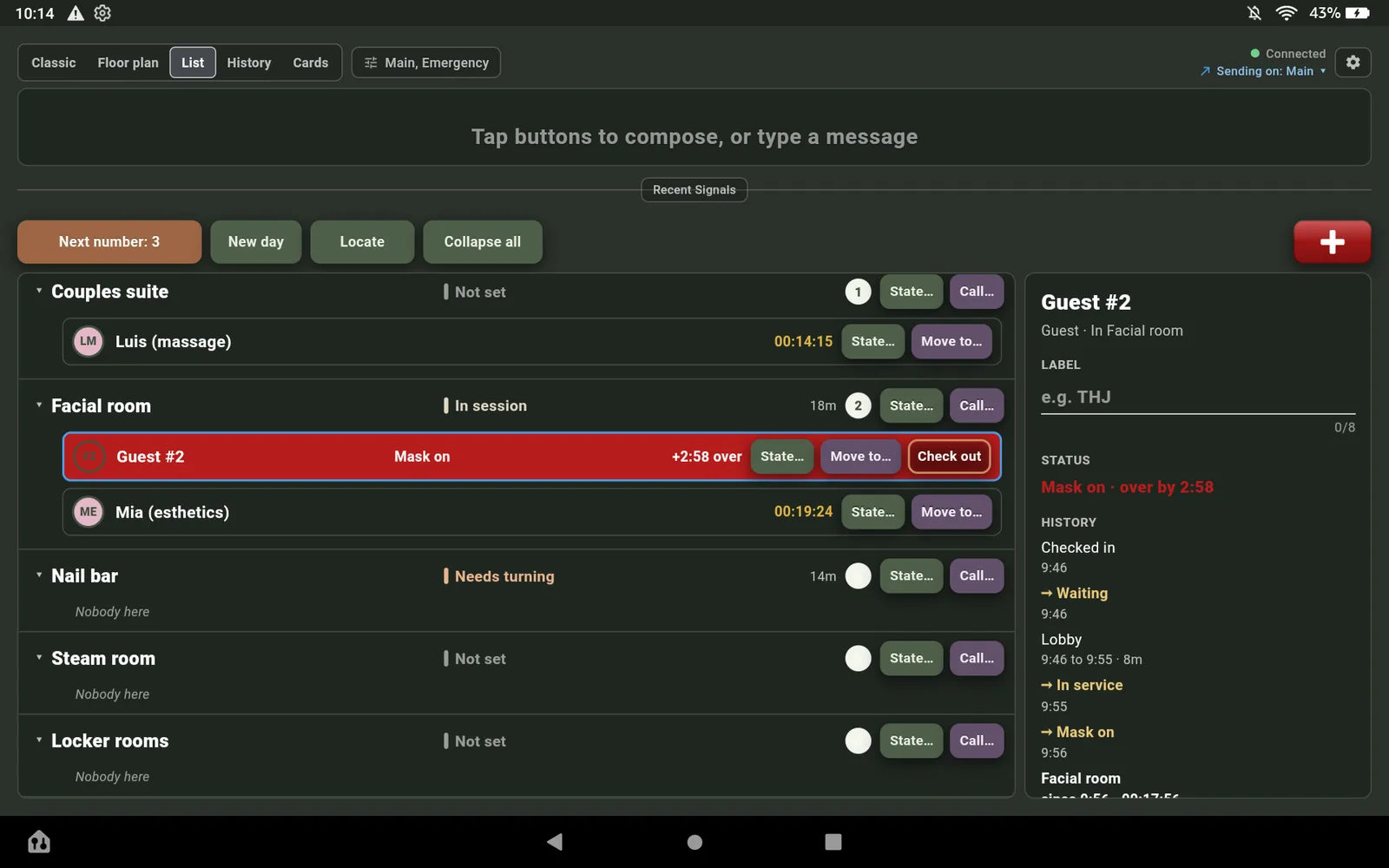Image resolution: width=1389 pixels, height=868 pixels.
Task: Tap Android recent apps square button
Action: 833,841
